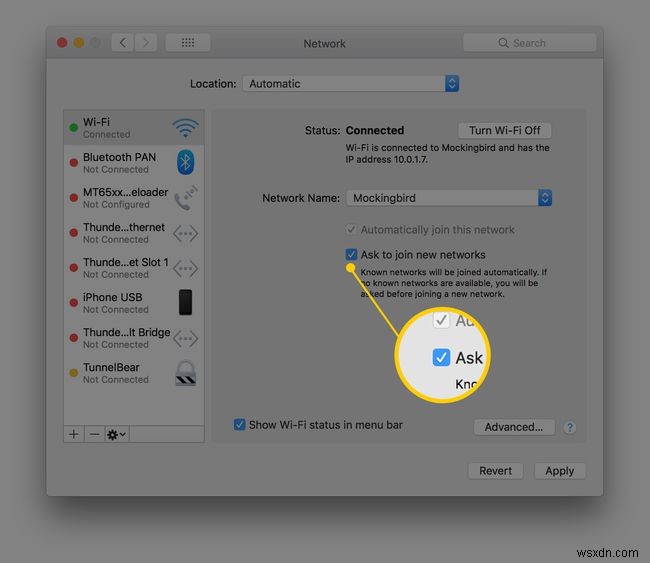The width and height of the screenshot is (650, 563).
Task: Open the Location dropdown
Action: (x=351, y=84)
